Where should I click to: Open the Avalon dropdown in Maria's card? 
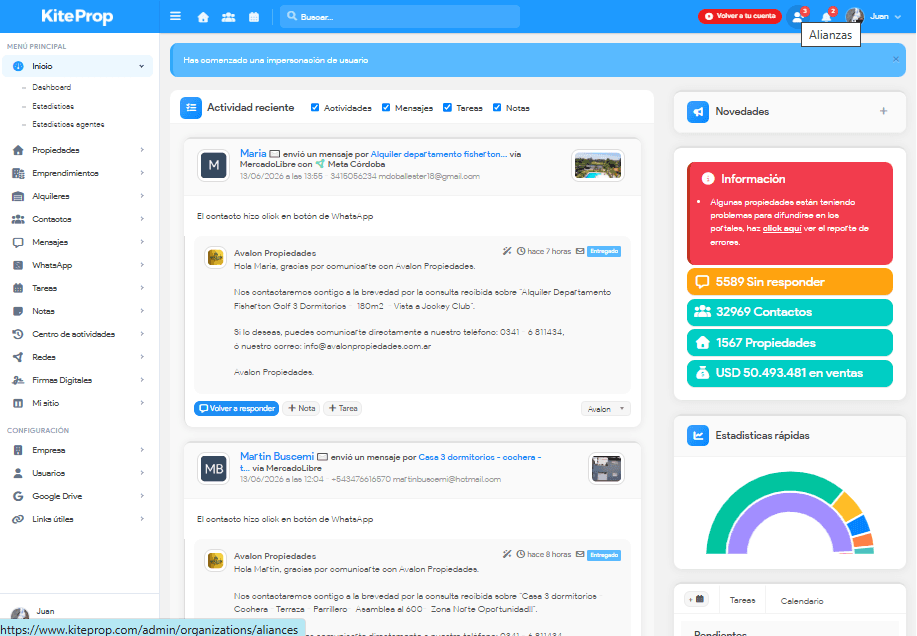[x=605, y=409]
